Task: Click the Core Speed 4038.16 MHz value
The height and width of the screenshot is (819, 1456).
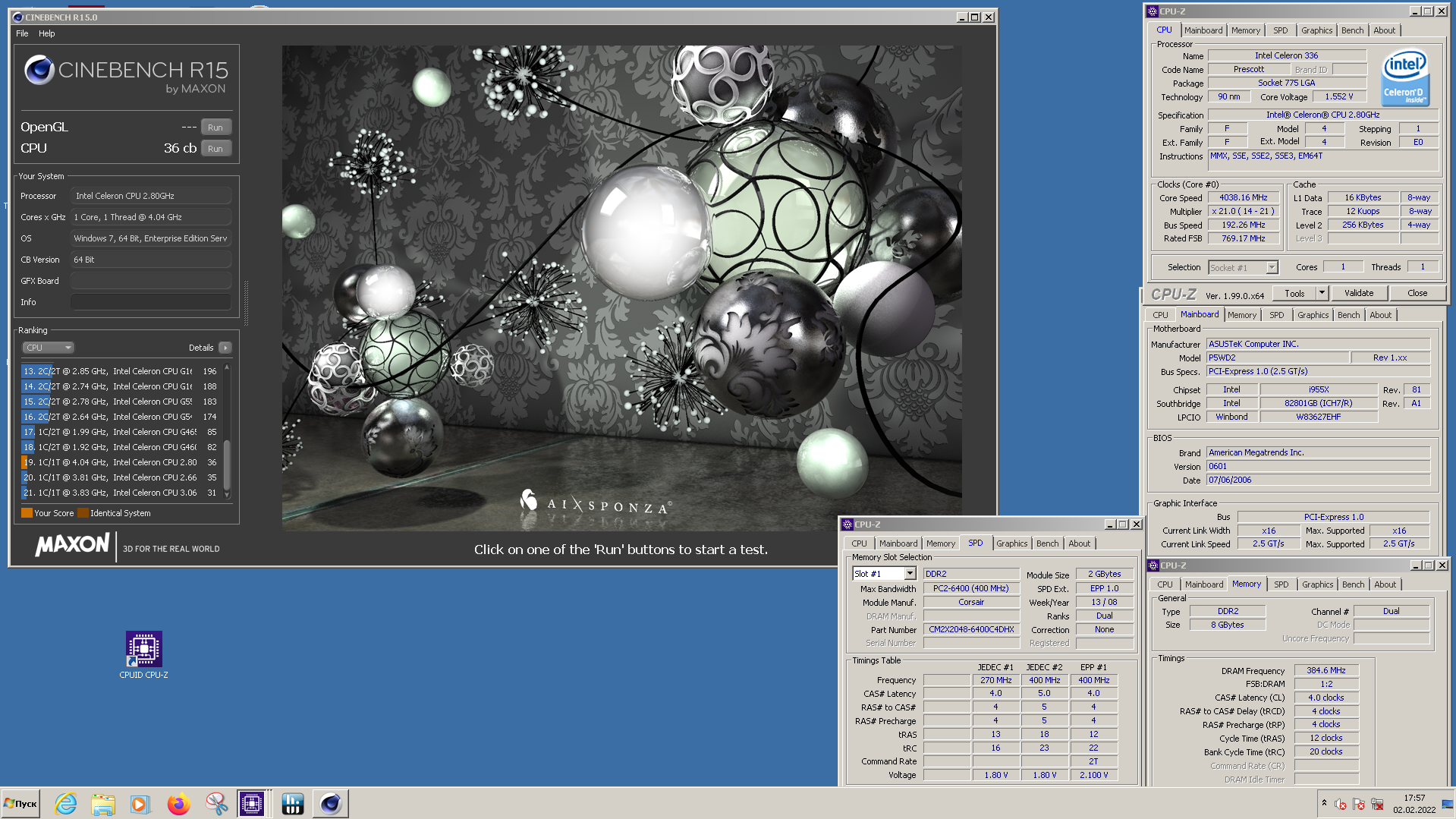Action: [x=1244, y=197]
